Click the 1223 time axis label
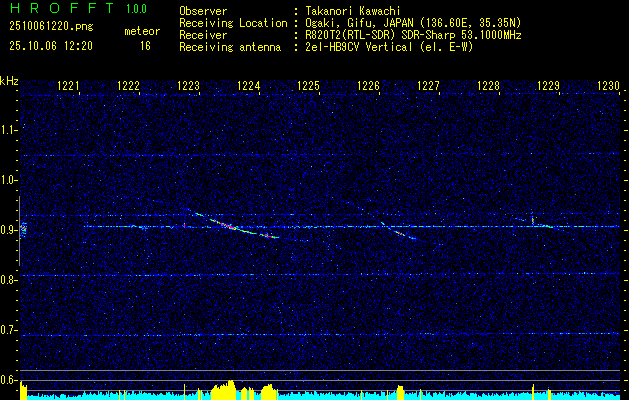The width and height of the screenshot is (629, 400). point(189,86)
